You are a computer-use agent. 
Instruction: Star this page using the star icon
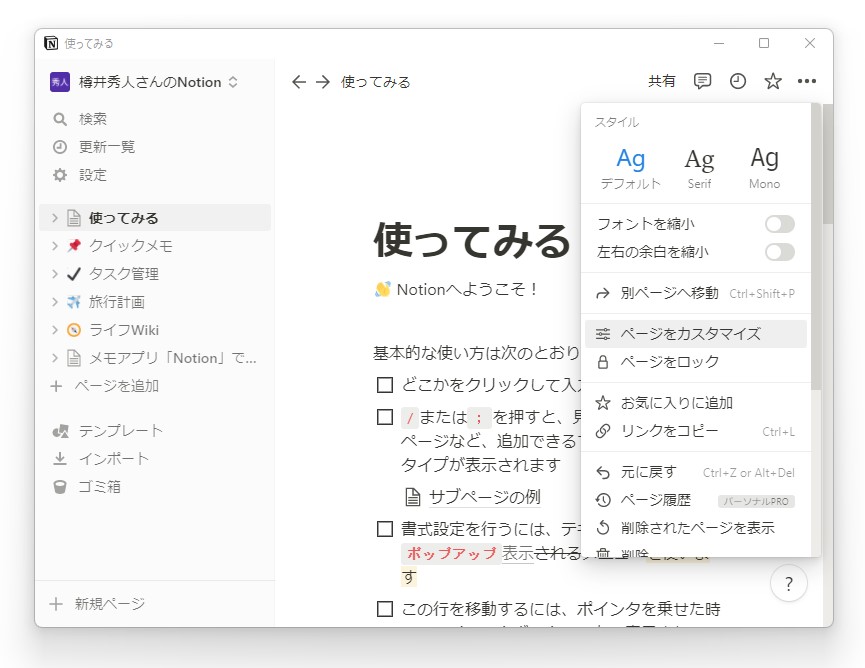pos(772,81)
